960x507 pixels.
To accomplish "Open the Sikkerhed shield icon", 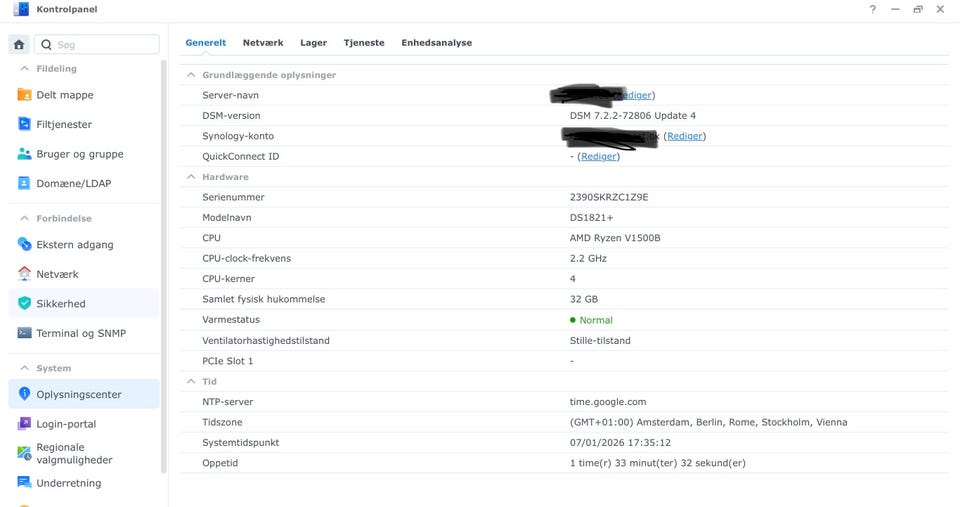I will point(24,303).
